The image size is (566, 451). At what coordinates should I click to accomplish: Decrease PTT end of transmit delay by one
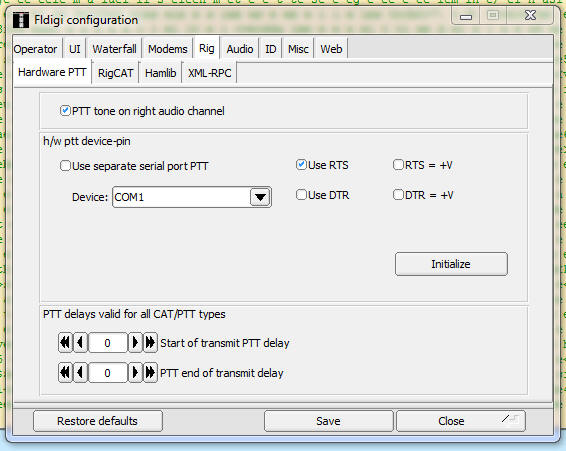[x=80, y=372]
